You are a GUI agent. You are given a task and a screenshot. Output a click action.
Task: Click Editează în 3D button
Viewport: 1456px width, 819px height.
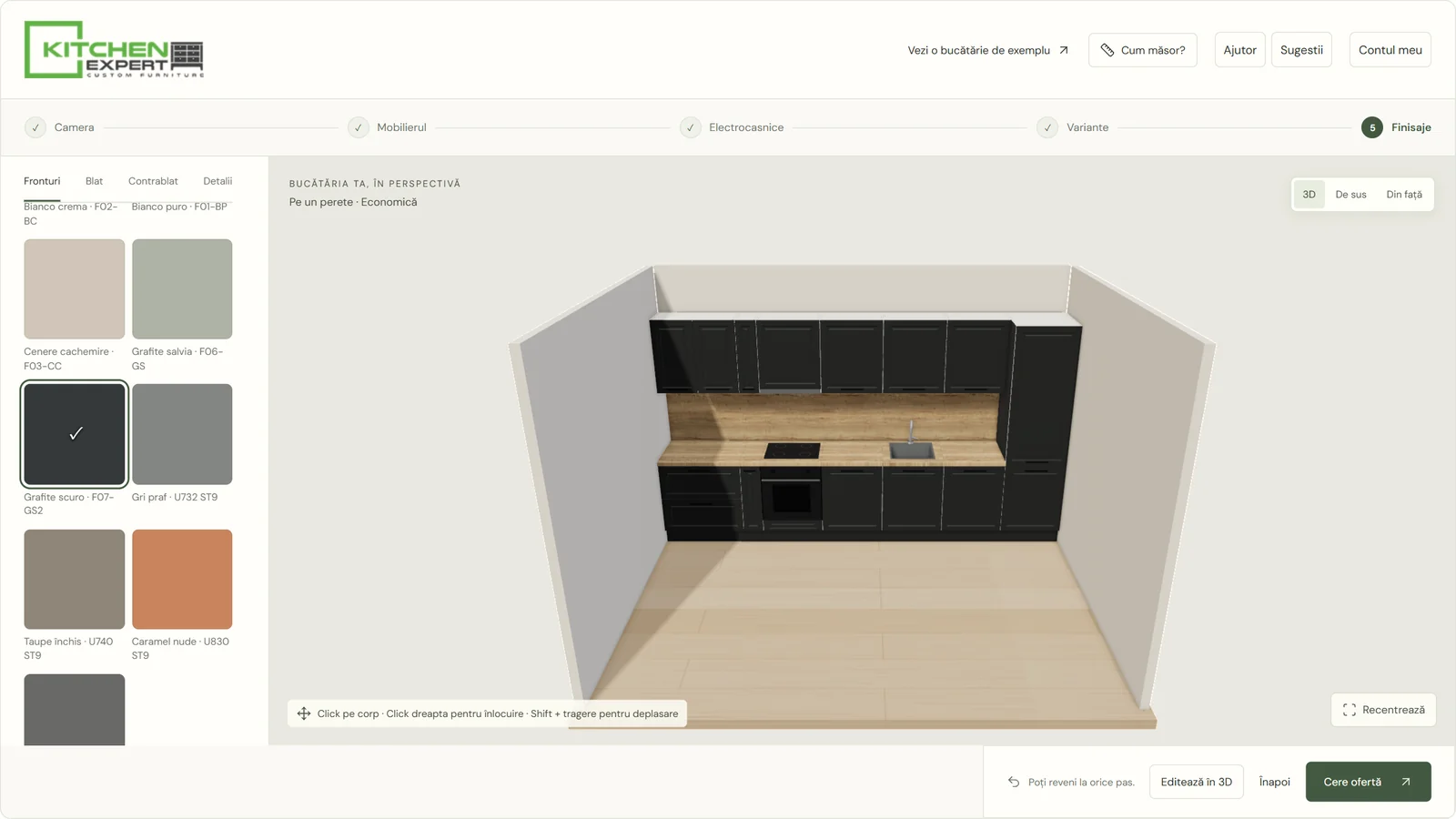click(x=1196, y=782)
